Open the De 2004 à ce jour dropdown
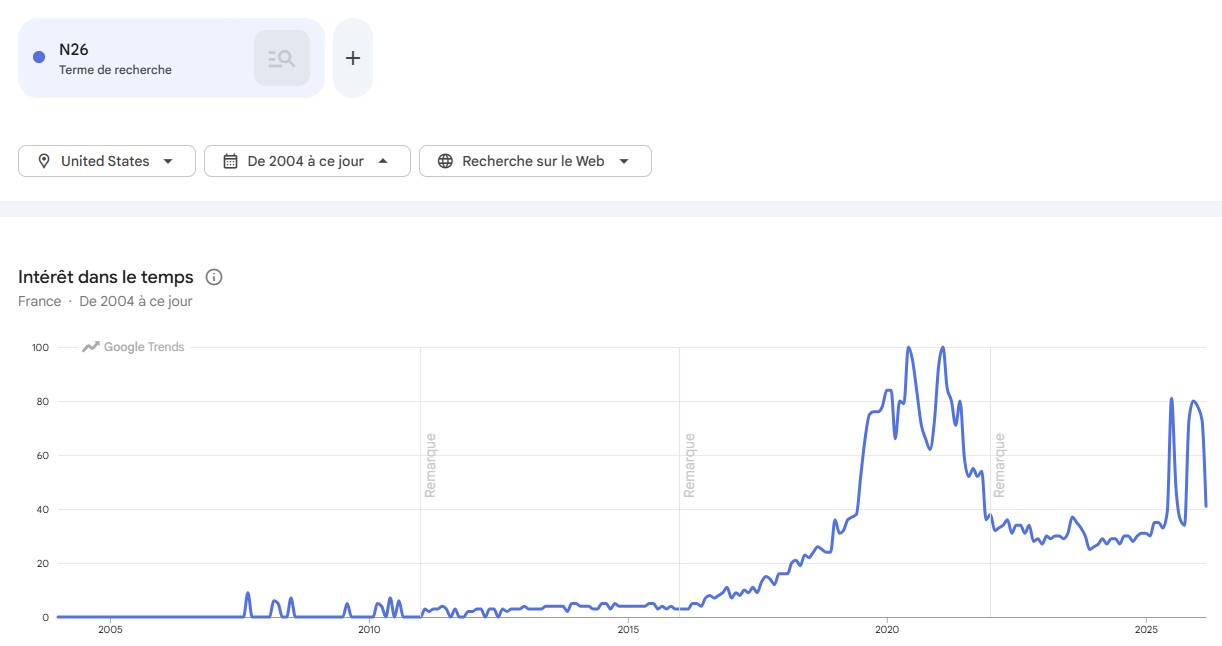1222x646 pixels. [x=382, y=161]
